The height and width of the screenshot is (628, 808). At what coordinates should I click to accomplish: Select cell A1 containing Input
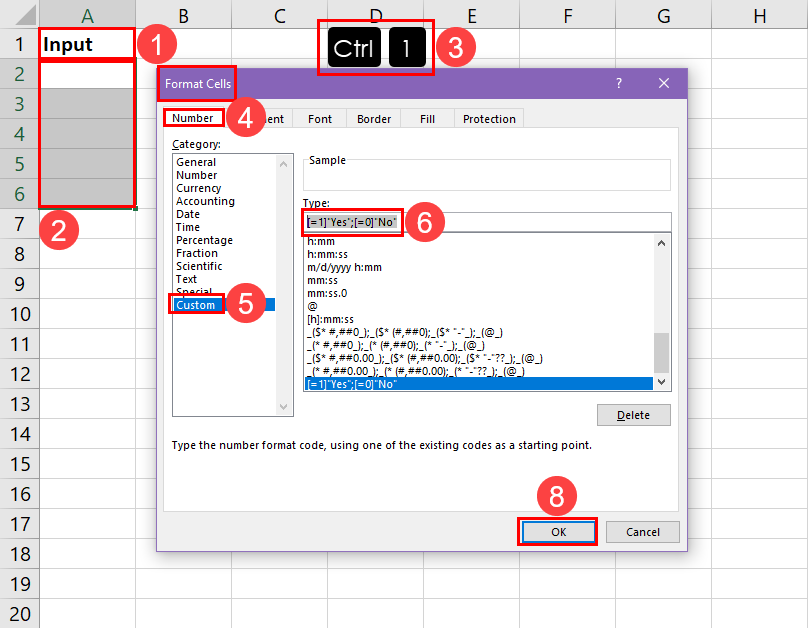point(87,44)
